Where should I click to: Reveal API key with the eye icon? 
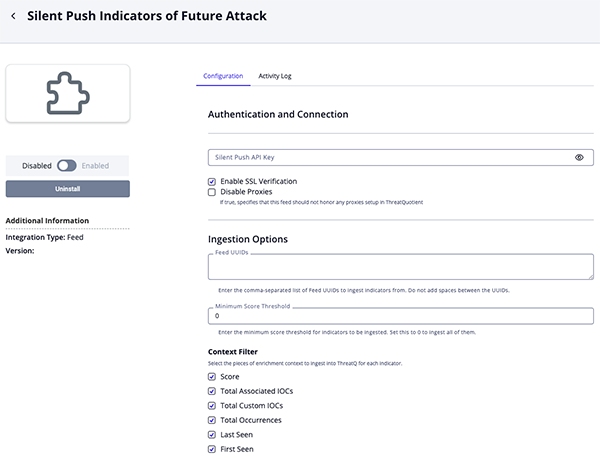pos(579,158)
